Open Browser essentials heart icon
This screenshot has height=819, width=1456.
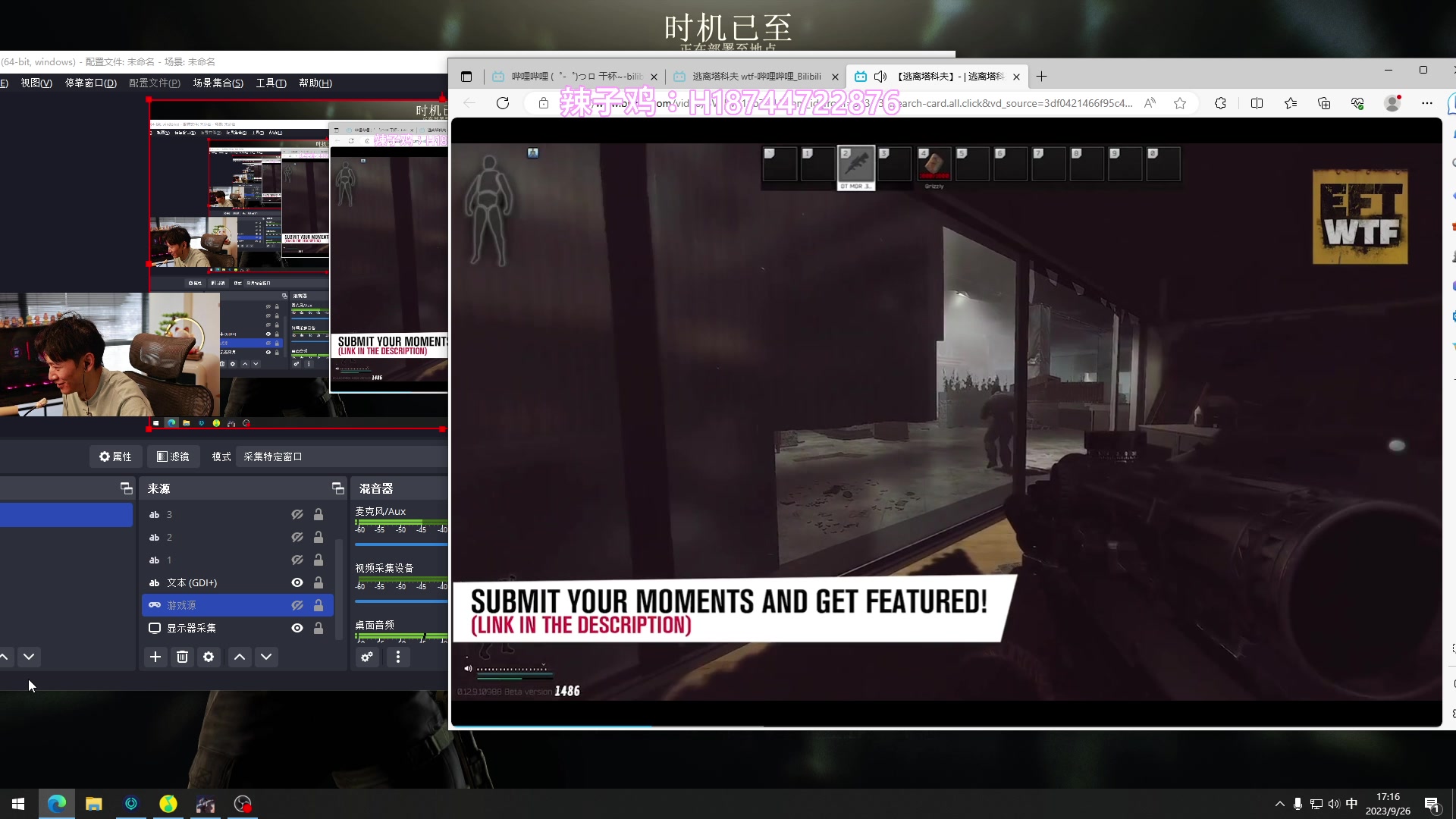[1357, 103]
